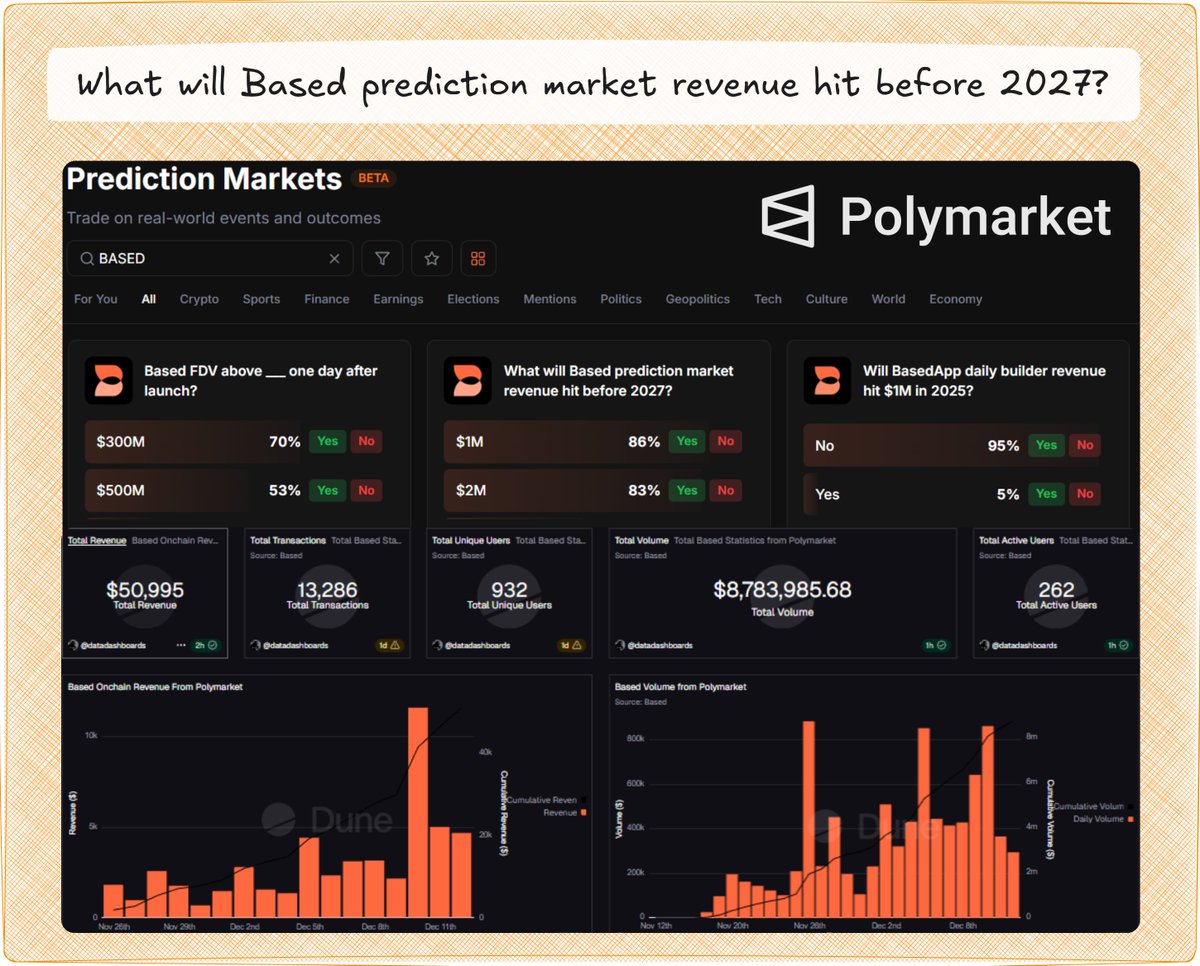1200x966 pixels.
Task: Open the Earnings category tab
Action: click(398, 299)
